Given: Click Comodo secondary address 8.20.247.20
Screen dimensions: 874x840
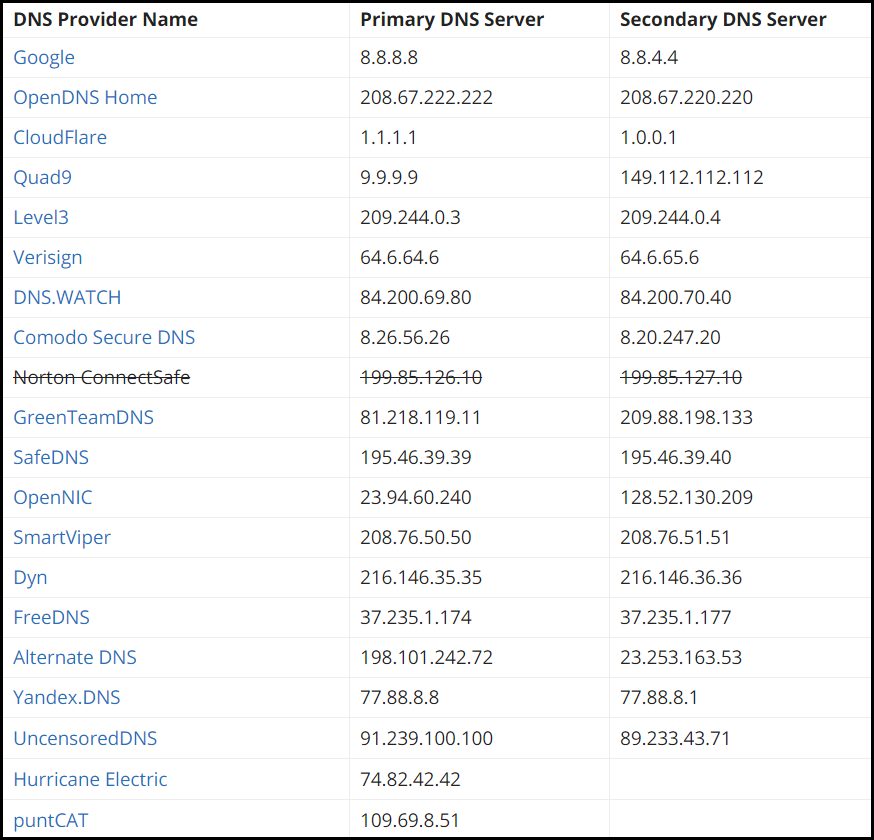Looking at the screenshot, I should [x=670, y=338].
